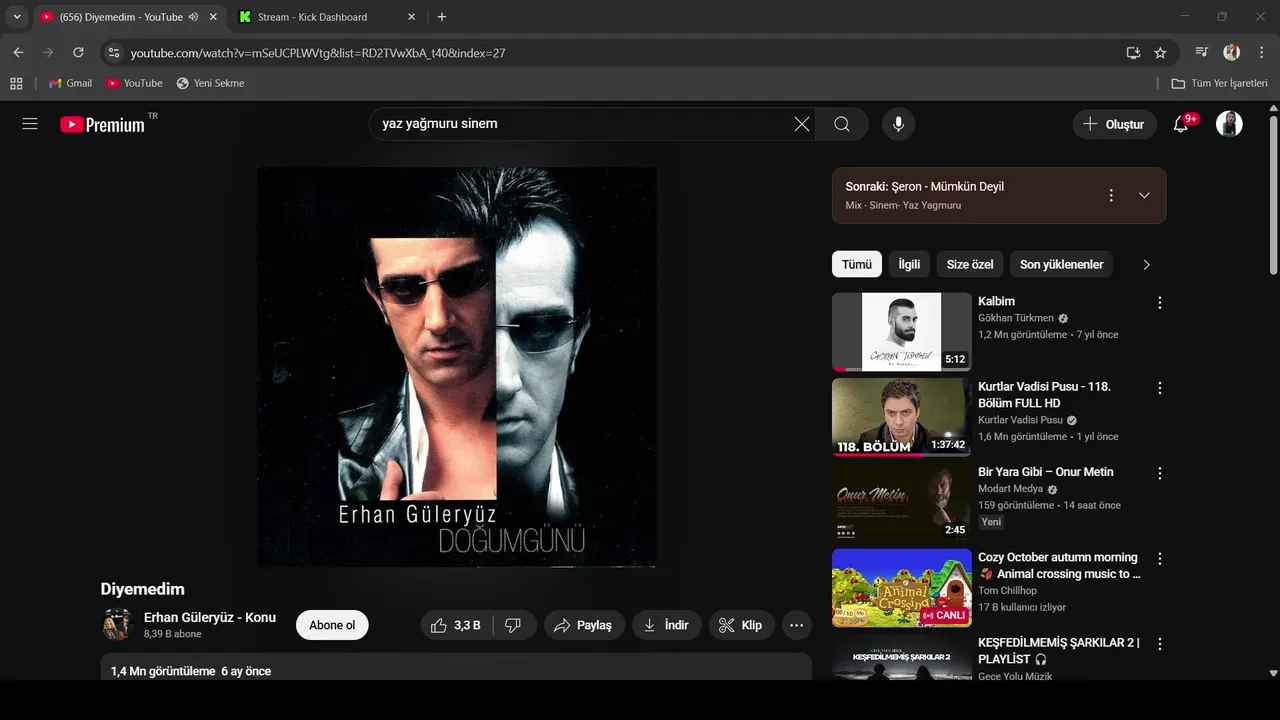Mute the YouTube tab audio icon
This screenshot has width=1280, height=720.
pyautogui.click(x=193, y=17)
